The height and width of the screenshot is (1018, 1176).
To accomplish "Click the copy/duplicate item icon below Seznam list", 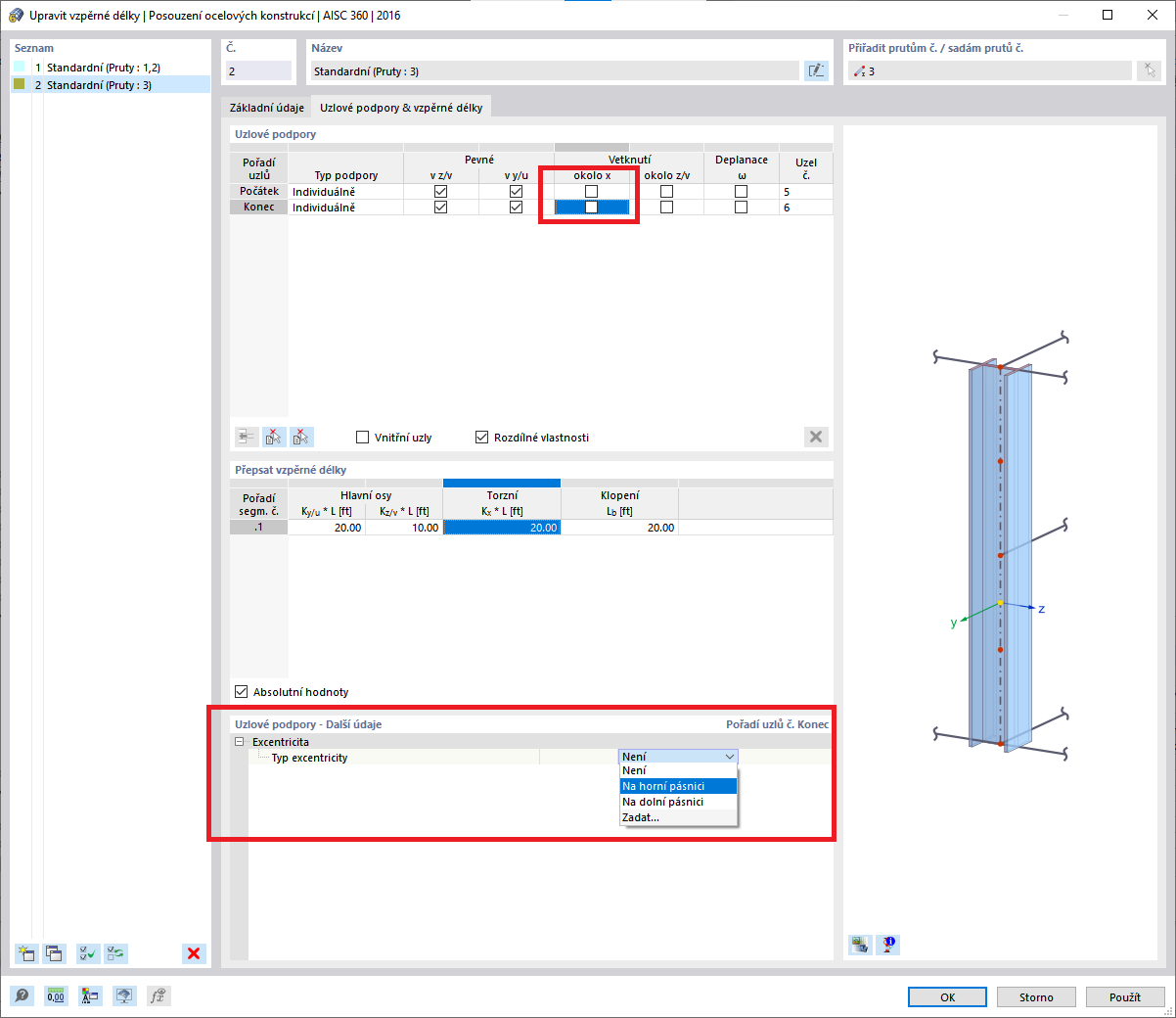I will point(54,953).
